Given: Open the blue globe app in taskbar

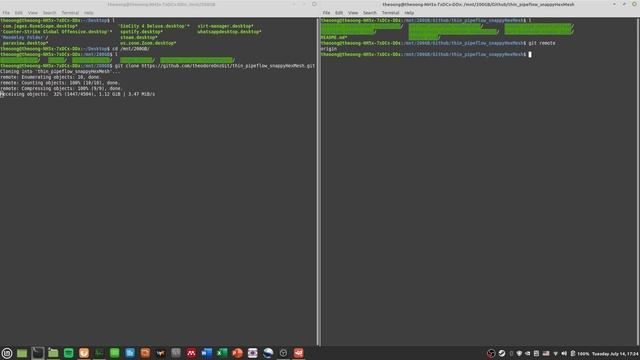Looking at the screenshot, I should (268, 353).
